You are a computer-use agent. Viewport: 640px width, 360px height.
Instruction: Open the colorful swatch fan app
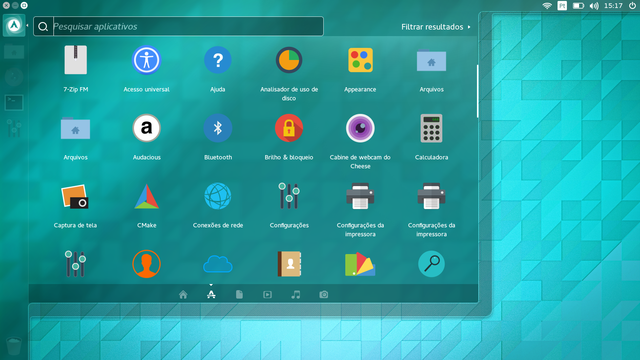(x=360, y=264)
